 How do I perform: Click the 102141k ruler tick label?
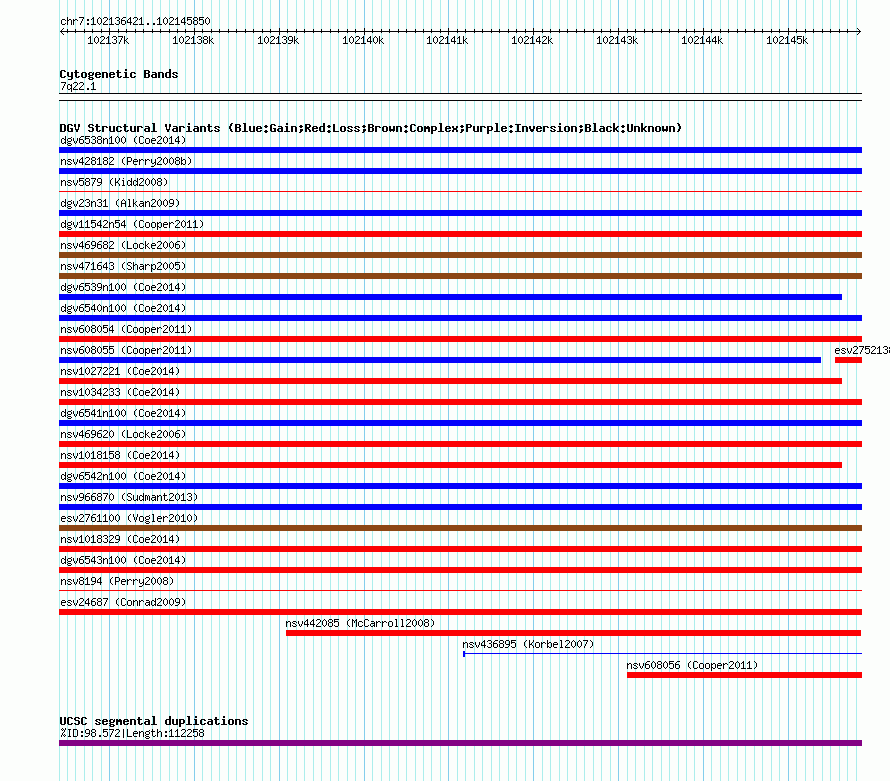pos(447,40)
